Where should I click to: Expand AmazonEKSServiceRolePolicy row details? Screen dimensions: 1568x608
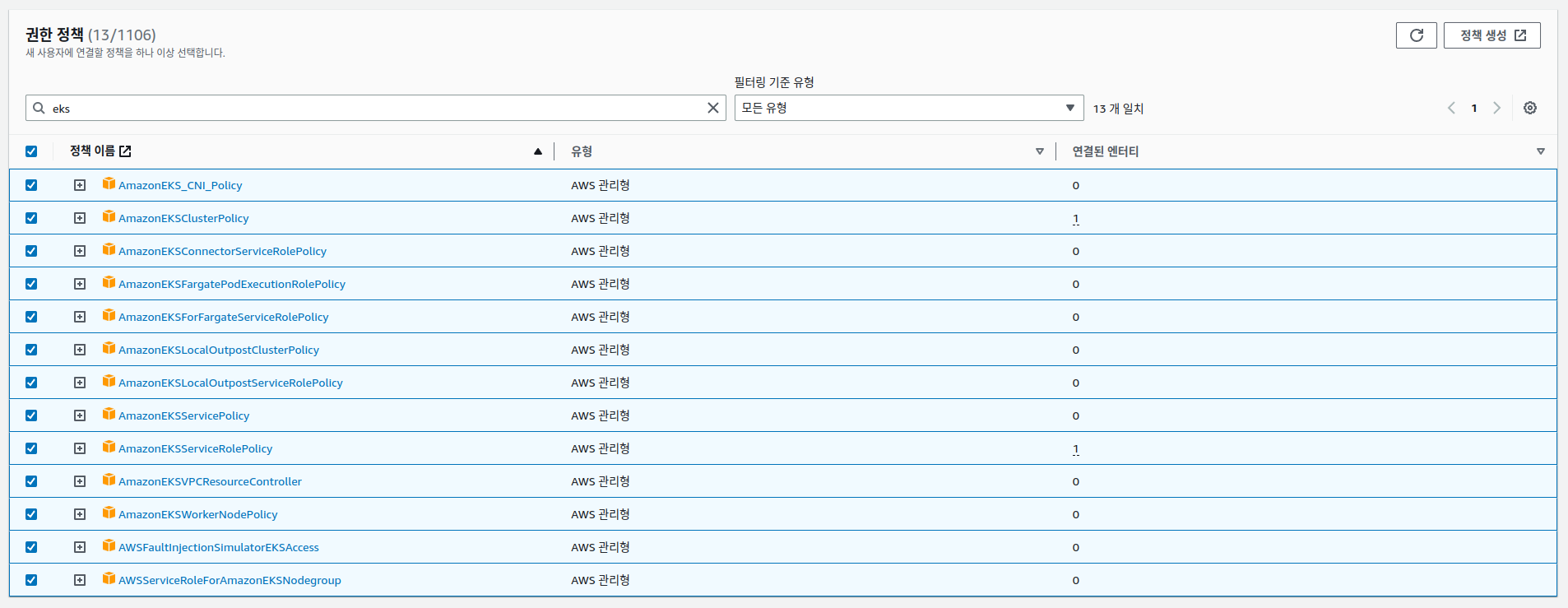pos(80,448)
